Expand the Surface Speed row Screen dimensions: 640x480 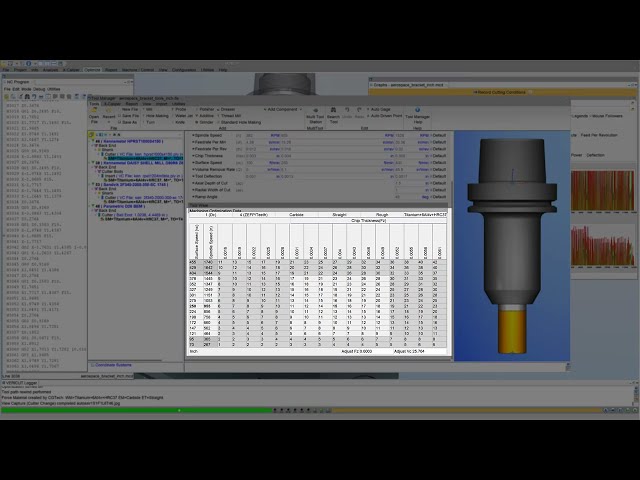point(193,162)
